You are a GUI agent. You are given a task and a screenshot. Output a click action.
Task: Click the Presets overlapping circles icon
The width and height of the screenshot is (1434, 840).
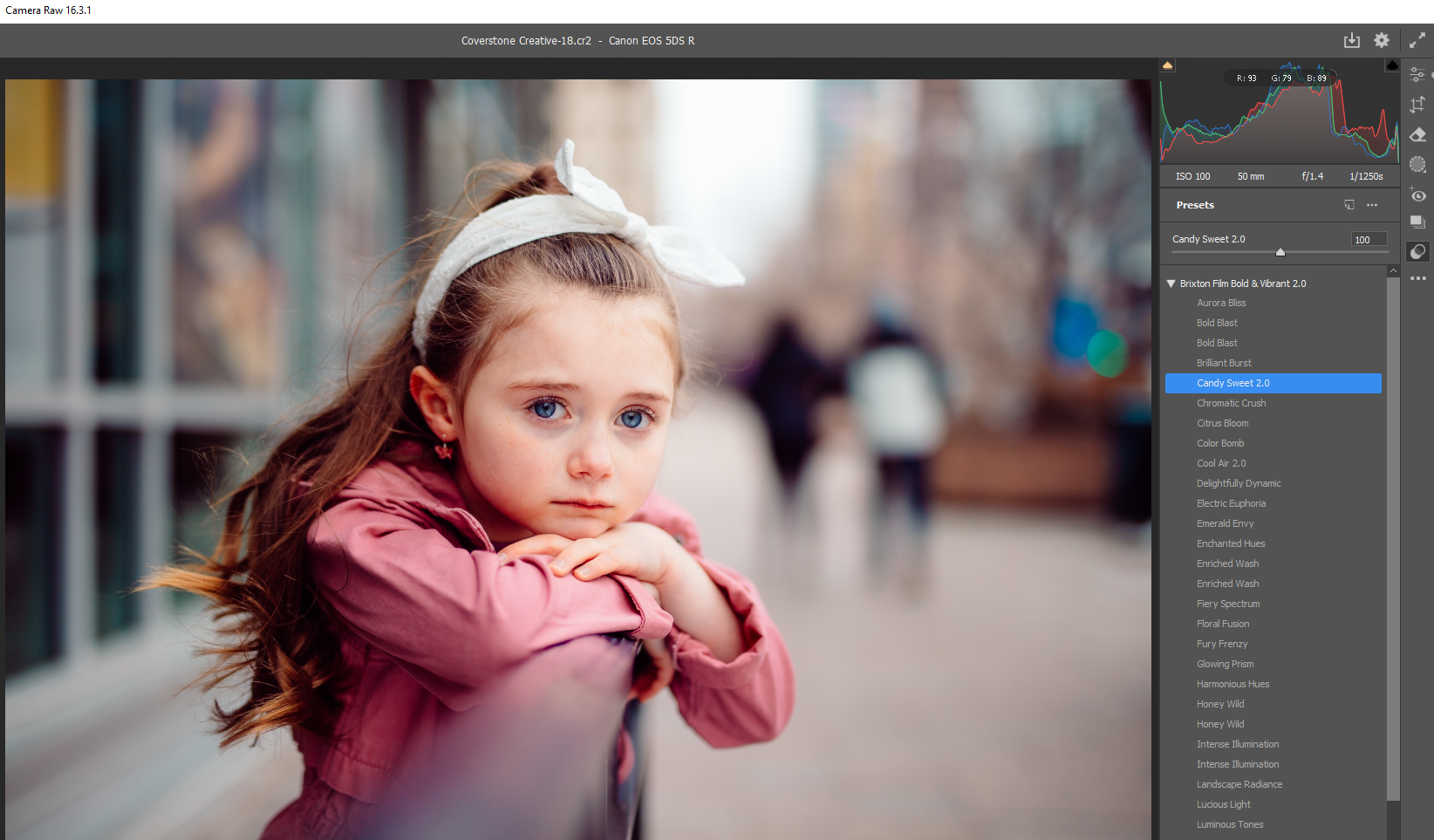pos(1417,251)
